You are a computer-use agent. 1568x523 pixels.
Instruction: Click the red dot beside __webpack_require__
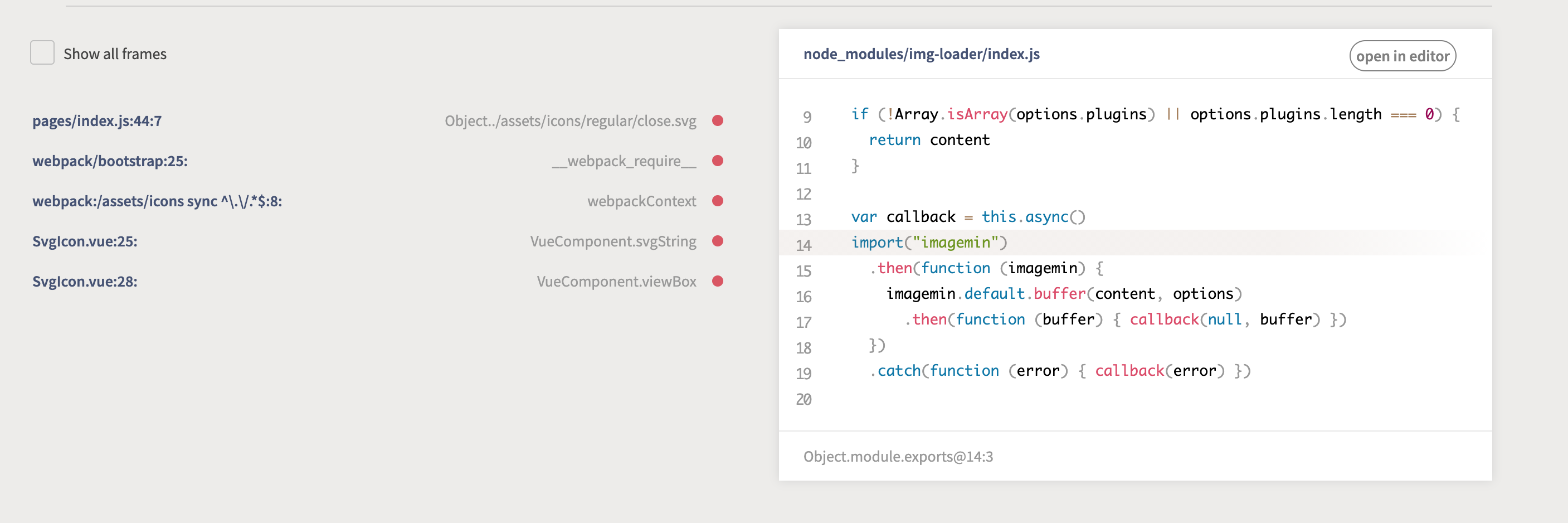point(718,161)
